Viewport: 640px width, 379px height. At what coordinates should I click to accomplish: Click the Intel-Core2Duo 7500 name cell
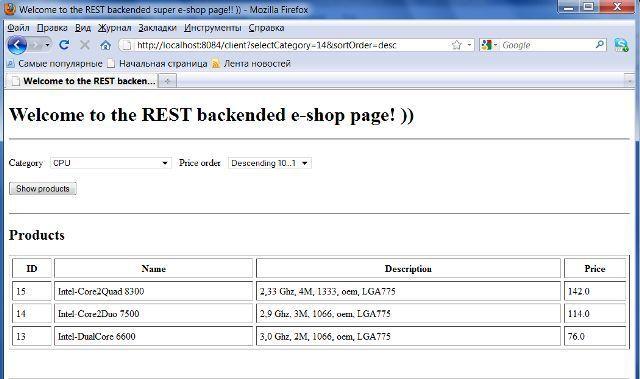pyautogui.click(x=153, y=314)
